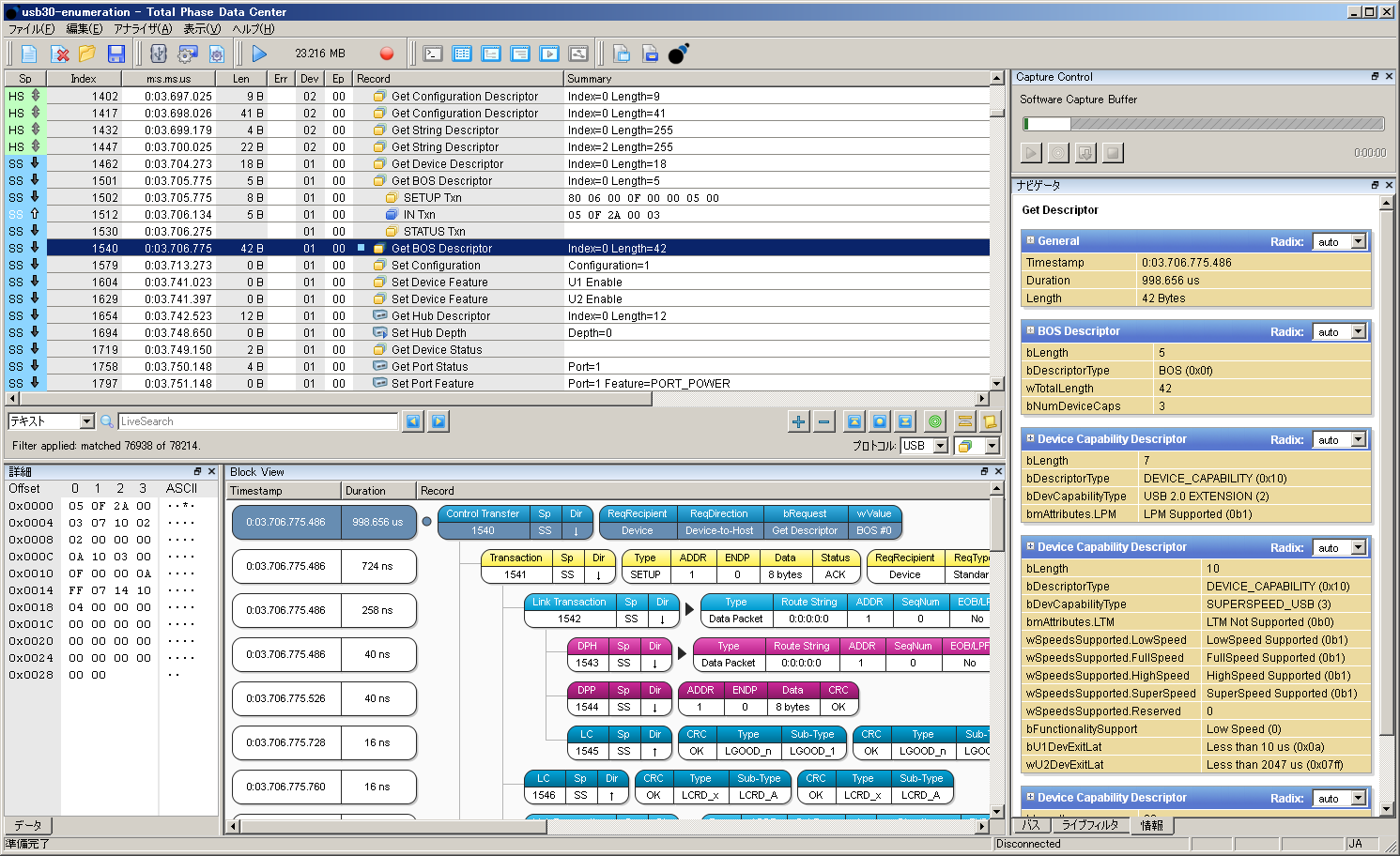The height and width of the screenshot is (856, 1400).
Task: Click the transaction list vertical scrollbar
Action: 997,231
